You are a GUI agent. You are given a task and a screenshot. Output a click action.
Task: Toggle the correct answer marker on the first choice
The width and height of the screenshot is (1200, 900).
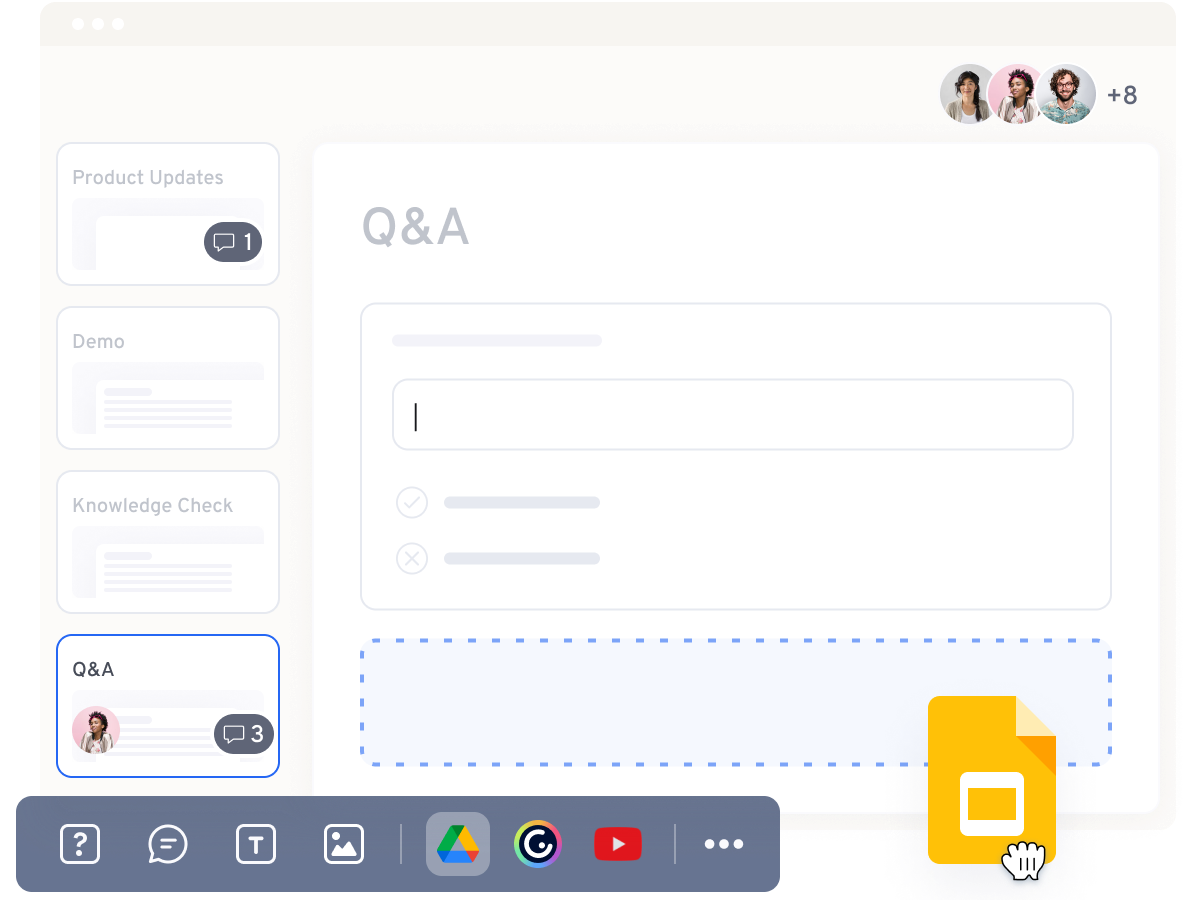click(411, 502)
